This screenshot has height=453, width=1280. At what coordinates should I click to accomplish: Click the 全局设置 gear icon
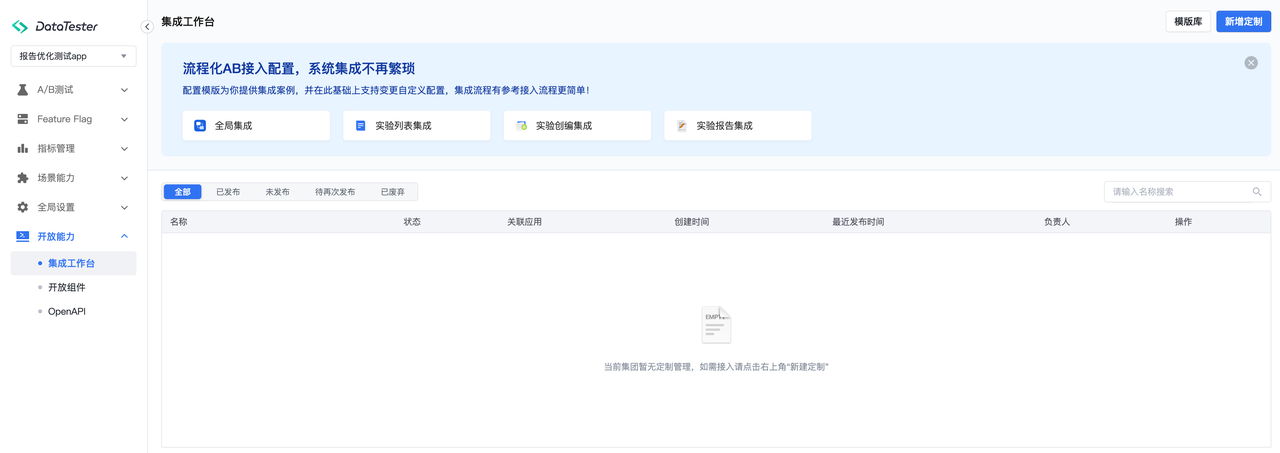click(22, 207)
